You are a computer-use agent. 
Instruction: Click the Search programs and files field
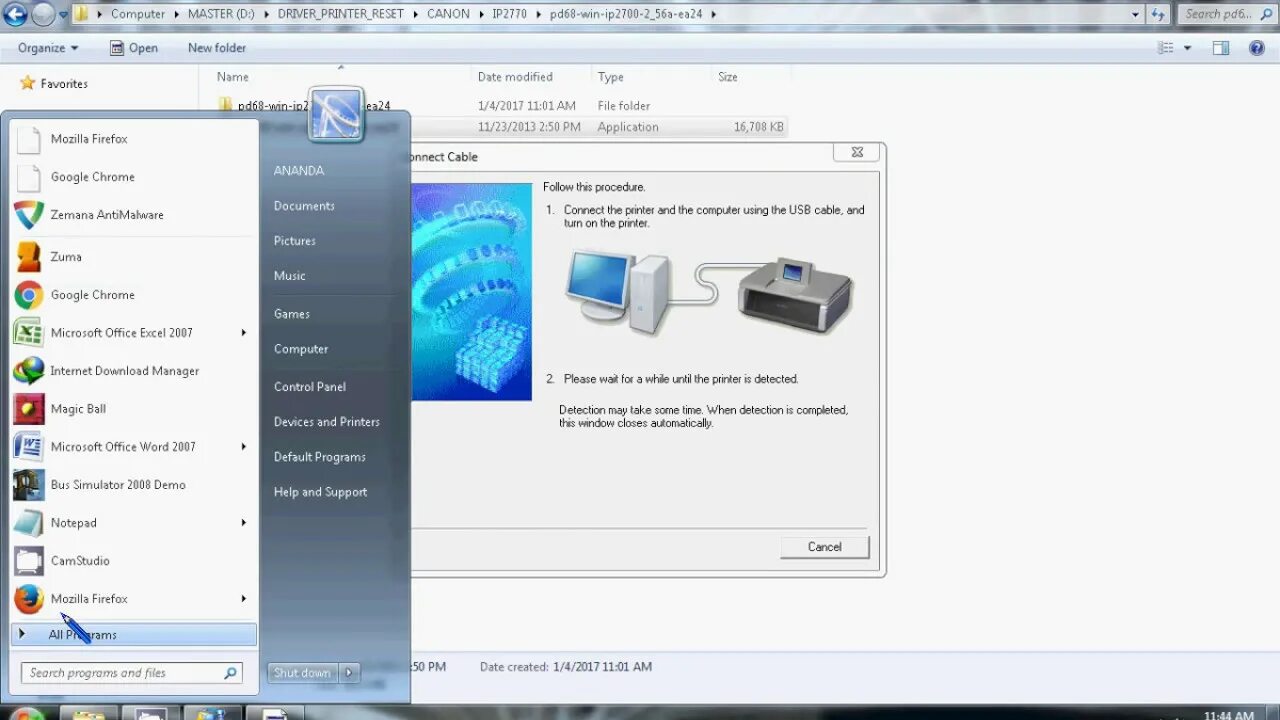coord(132,673)
